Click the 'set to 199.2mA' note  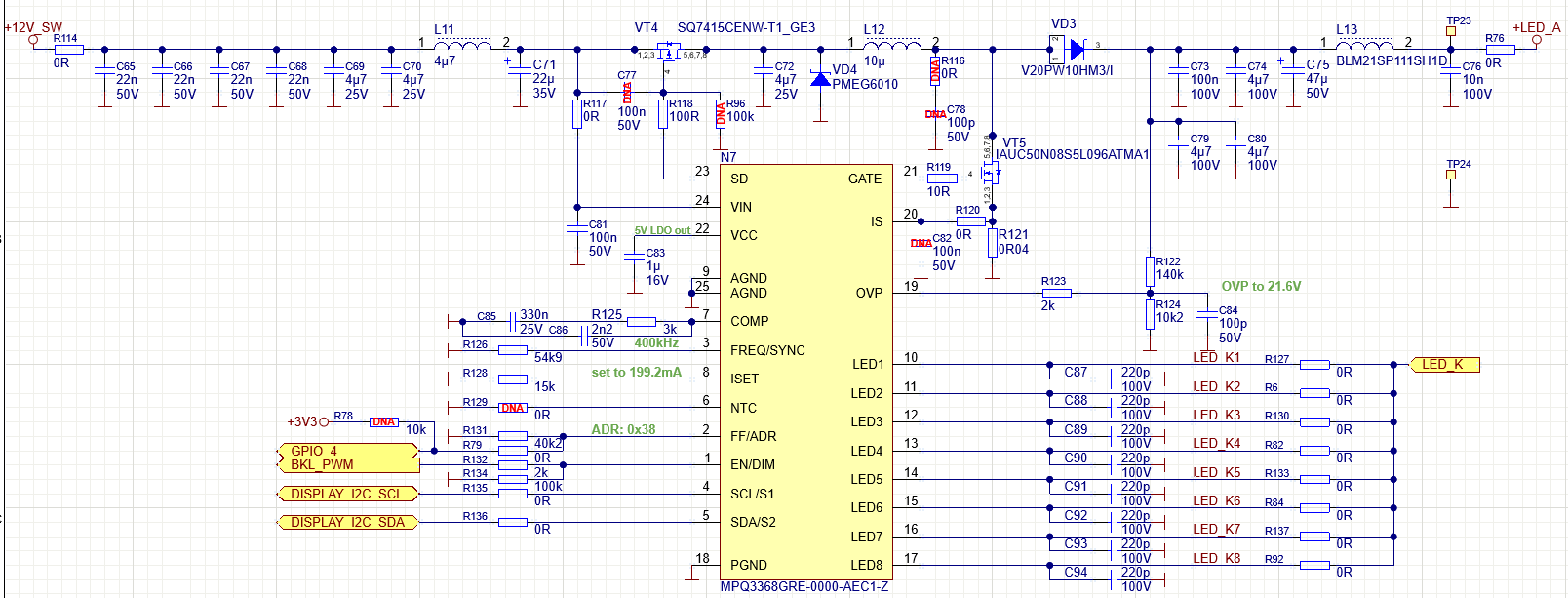click(637, 372)
